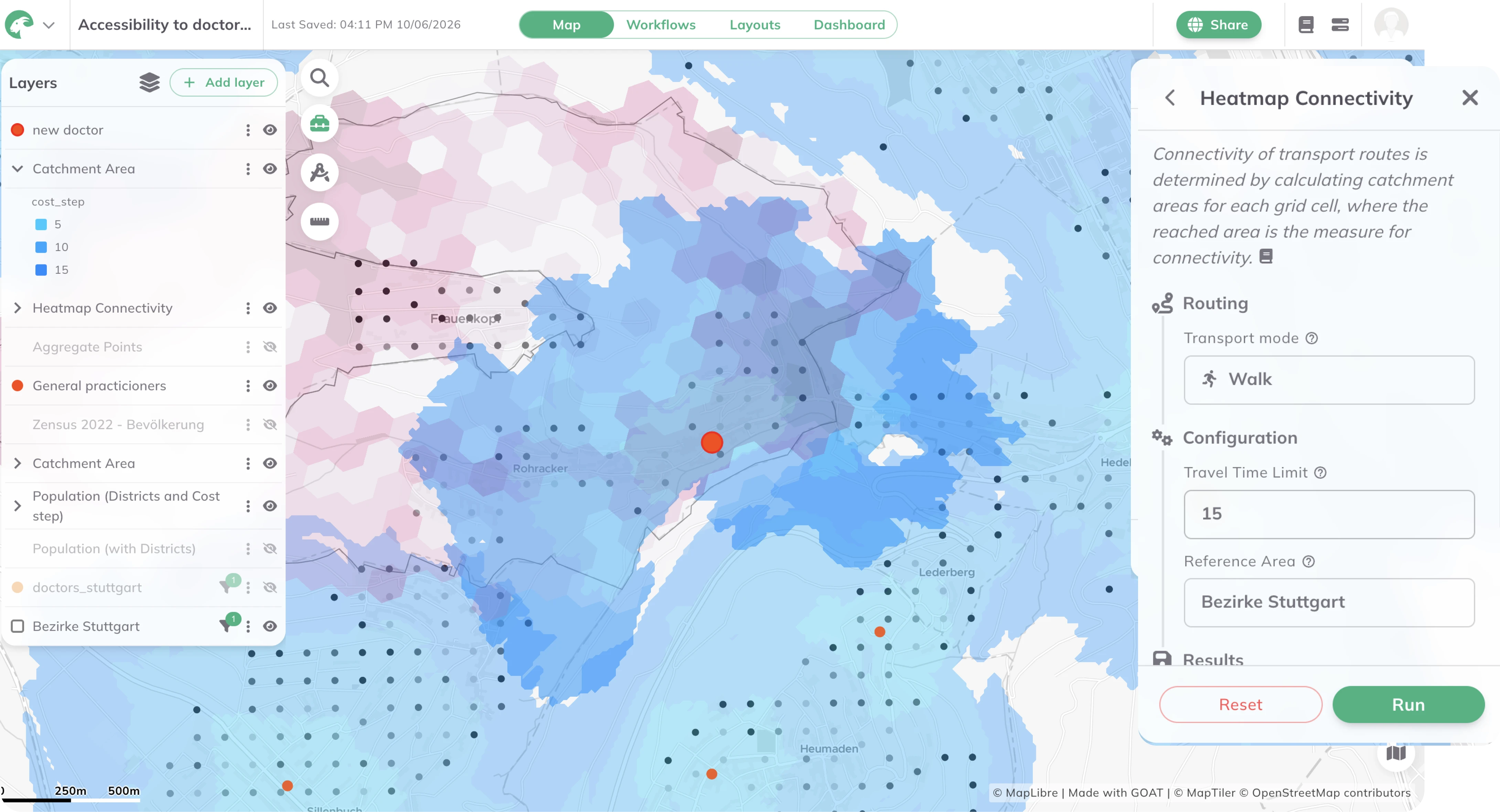Open the documentation book icon in top bar
The height and width of the screenshot is (812, 1500).
(1306, 24)
